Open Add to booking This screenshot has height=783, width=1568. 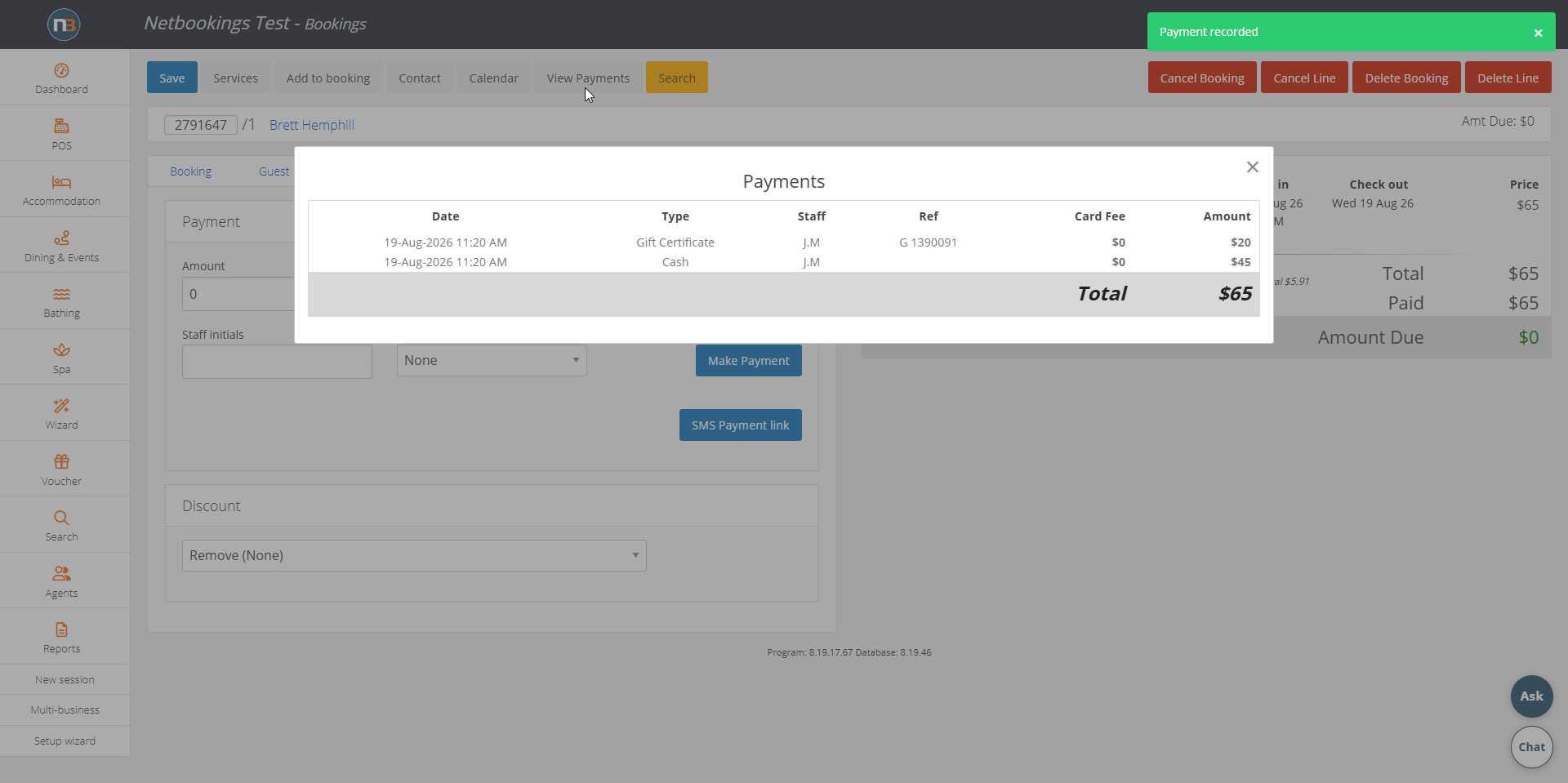coord(328,78)
